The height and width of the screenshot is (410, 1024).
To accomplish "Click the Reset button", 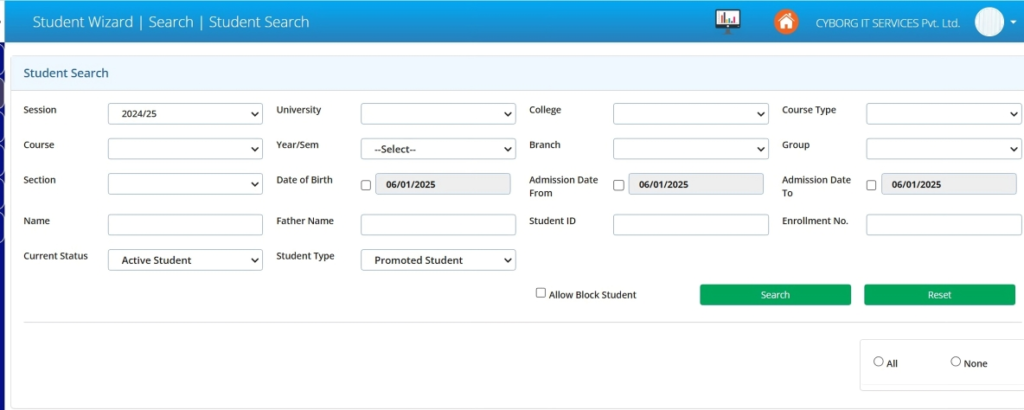I will tap(939, 295).
